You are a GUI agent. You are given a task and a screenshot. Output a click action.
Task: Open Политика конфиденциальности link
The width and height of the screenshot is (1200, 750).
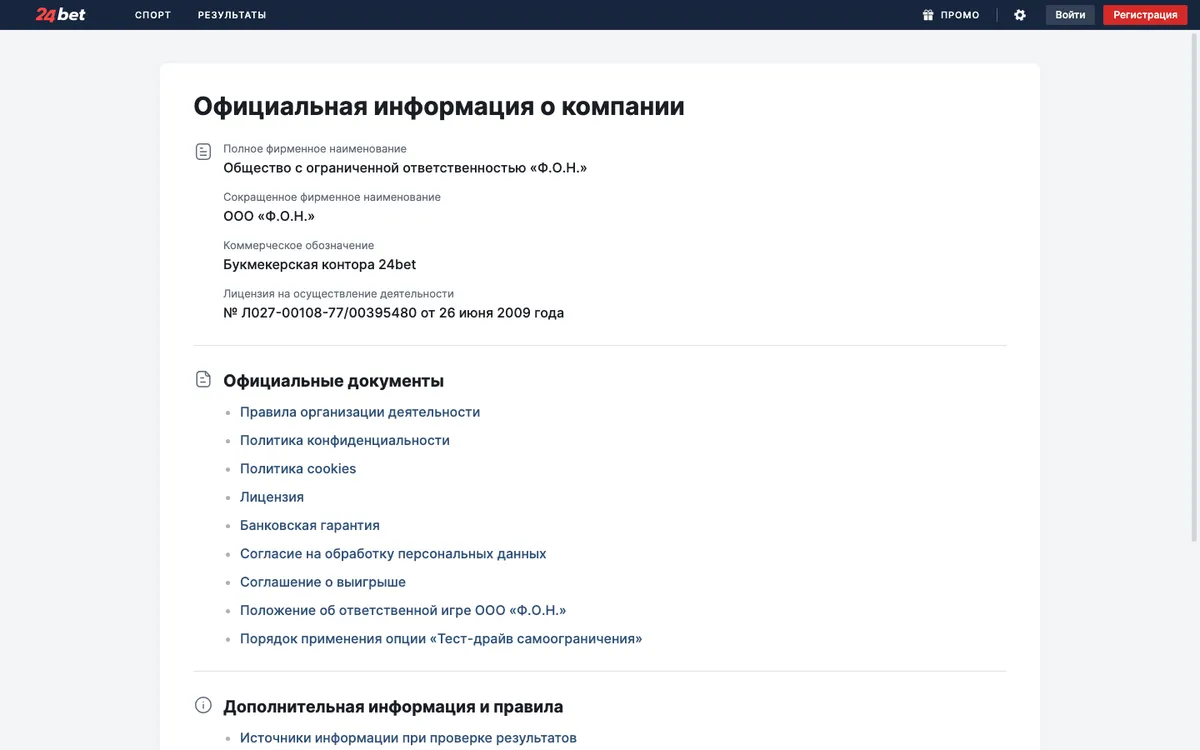coord(345,440)
